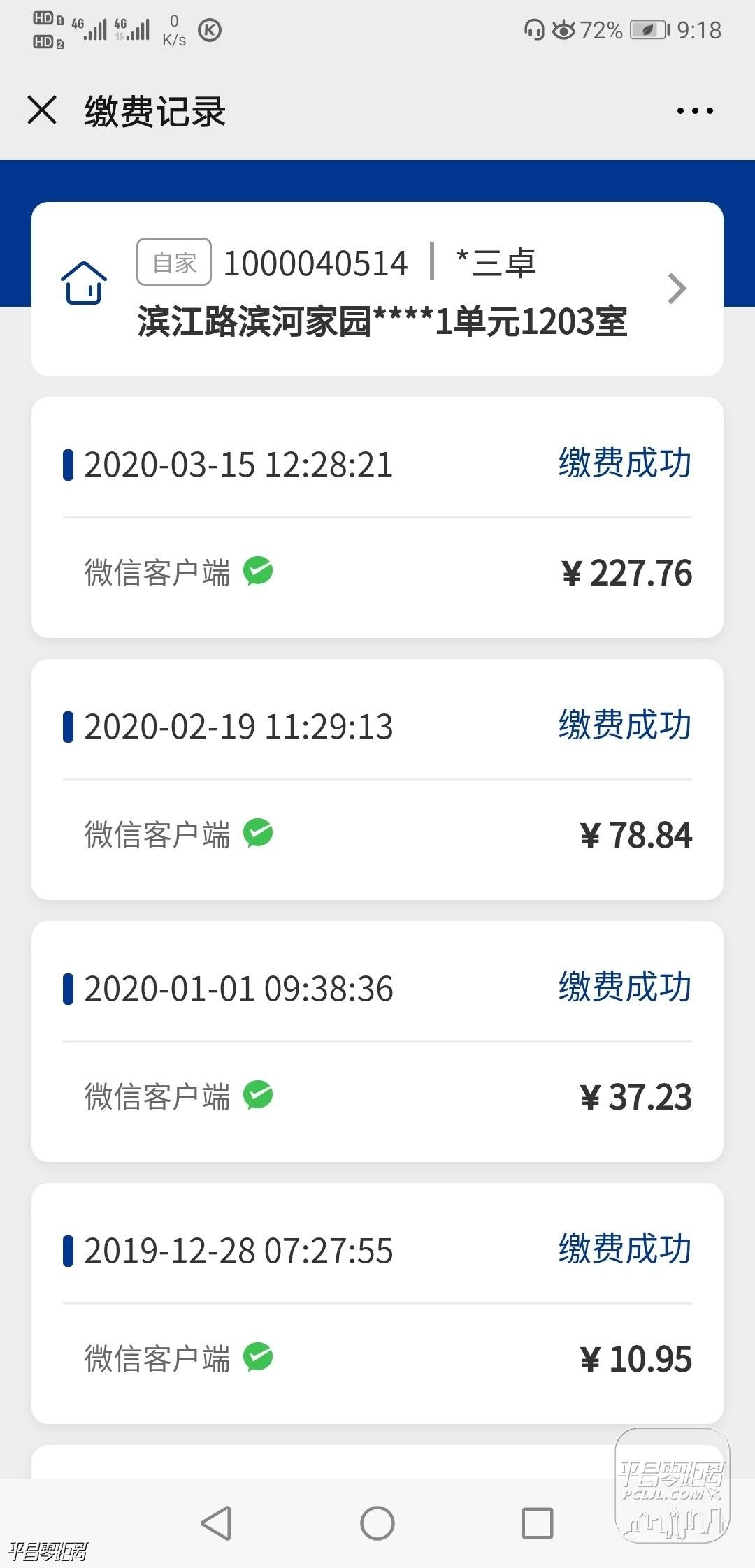Tap the Android home circle button
This screenshot has width=755, height=1568.
[x=377, y=1523]
